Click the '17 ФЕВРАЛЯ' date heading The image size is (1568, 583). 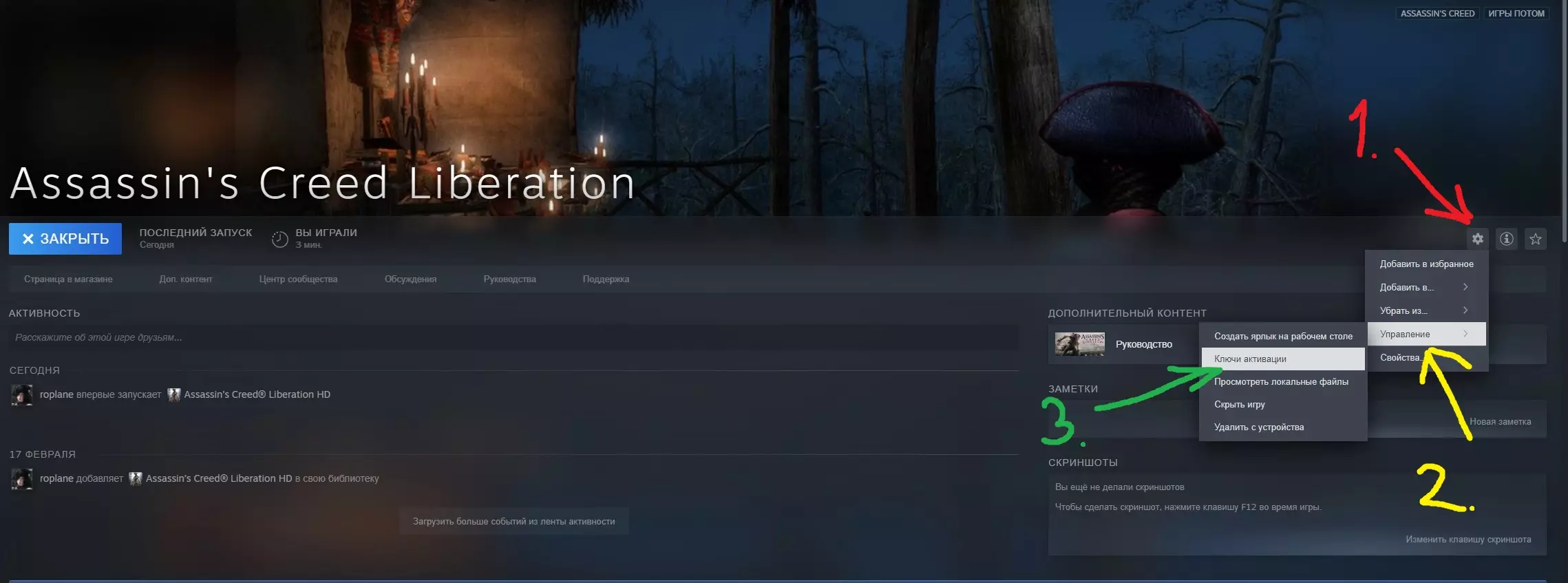[43, 454]
